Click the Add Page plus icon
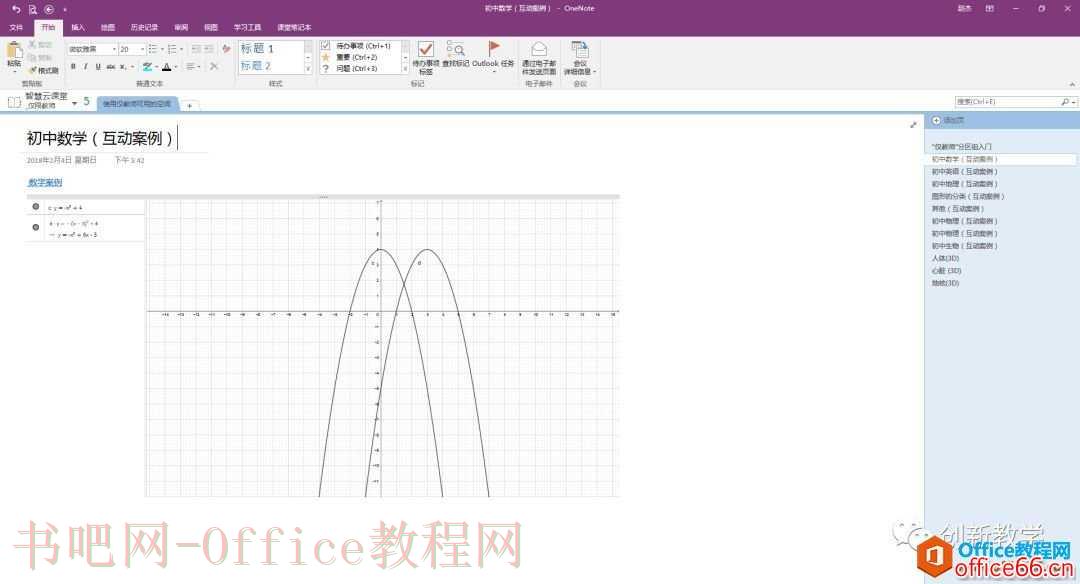Screen dimensions: 1080x584 936,121
